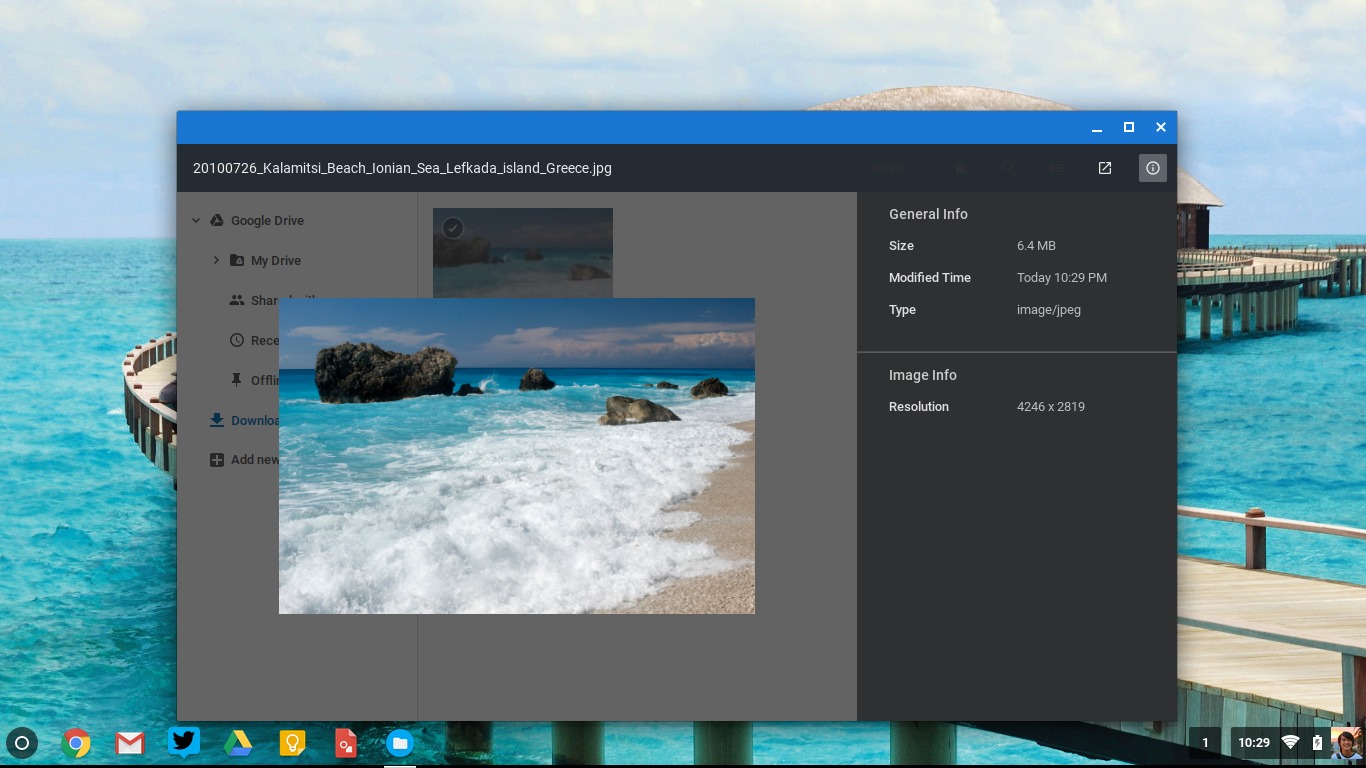Open Recent using the clock icon
This screenshot has height=768, width=1366.
click(x=237, y=340)
